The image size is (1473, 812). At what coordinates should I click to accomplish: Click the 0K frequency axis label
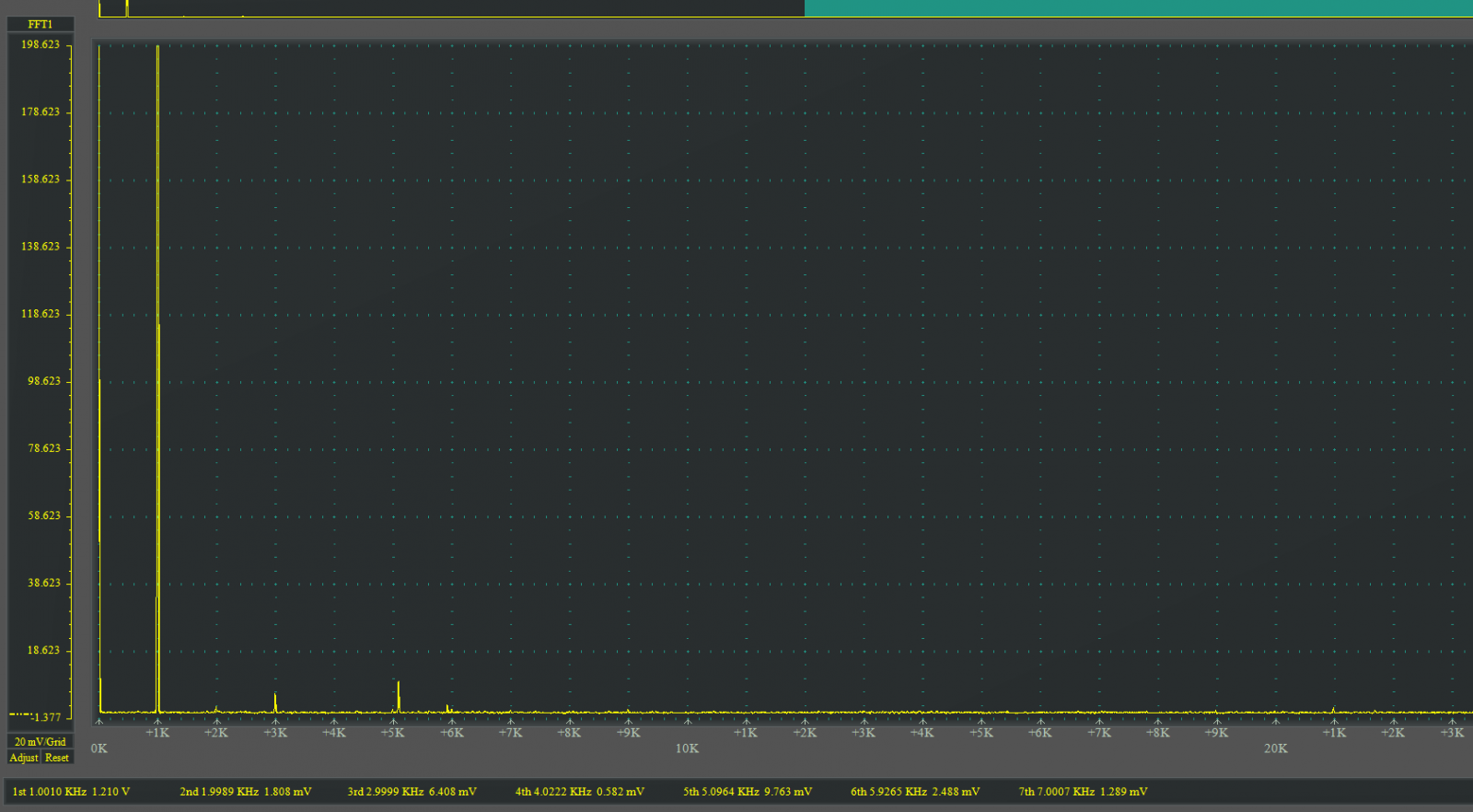99,748
